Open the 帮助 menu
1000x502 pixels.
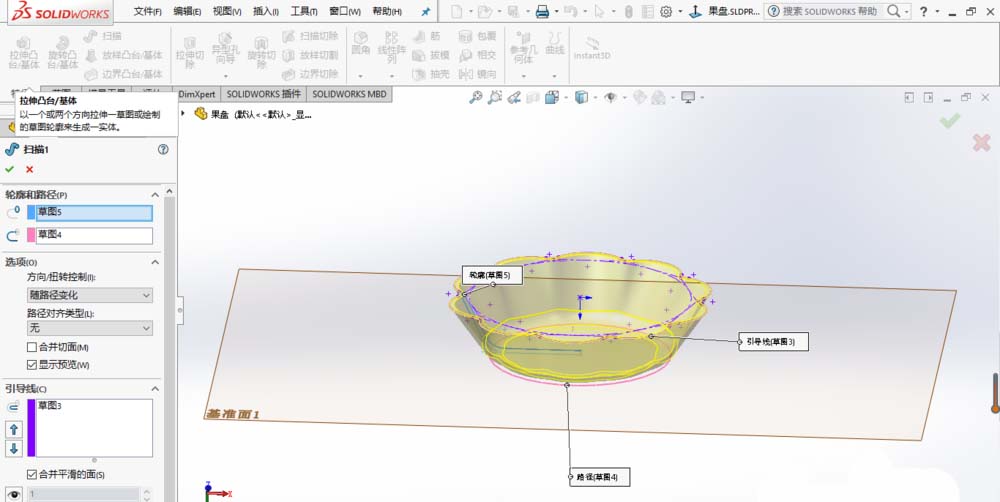point(387,11)
